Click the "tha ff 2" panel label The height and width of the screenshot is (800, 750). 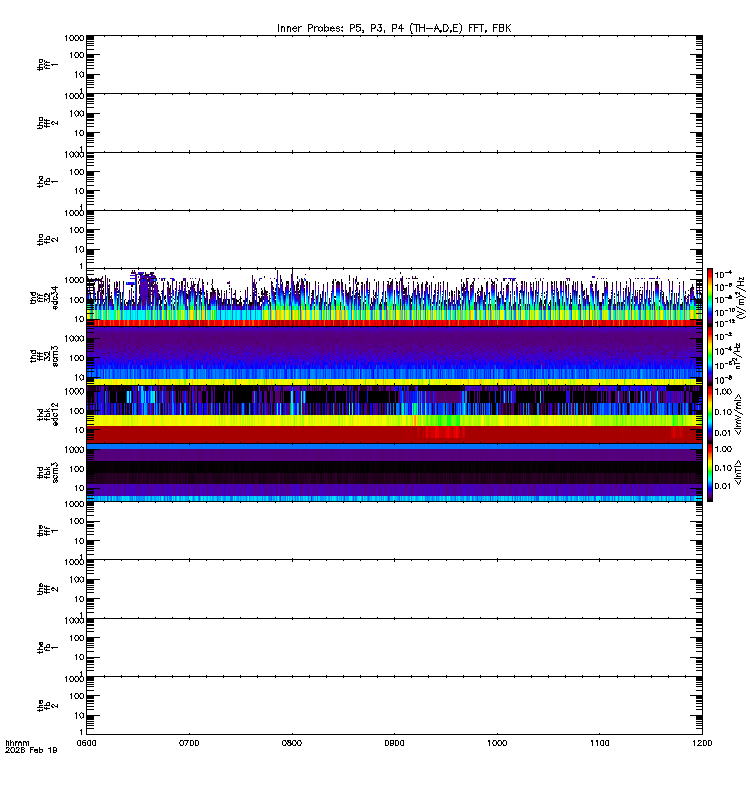[x=47, y=123]
